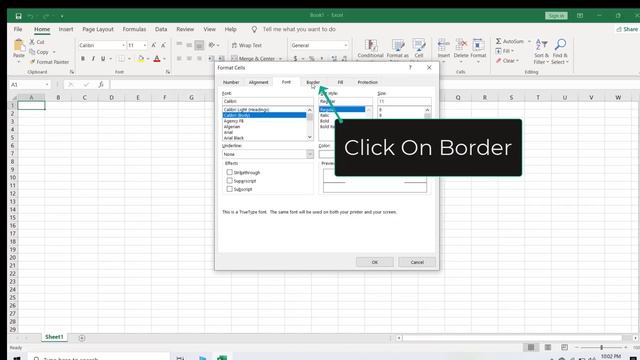The width and height of the screenshot is (640, 360).
Task: Open the Border tab in Format Cells
Action: click(x=313, y=82)
